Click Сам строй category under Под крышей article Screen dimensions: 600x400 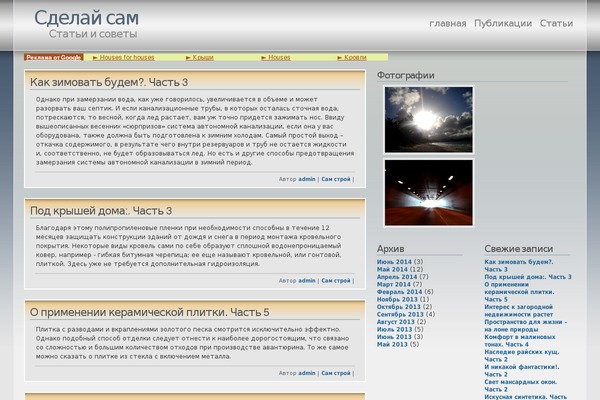336,281
